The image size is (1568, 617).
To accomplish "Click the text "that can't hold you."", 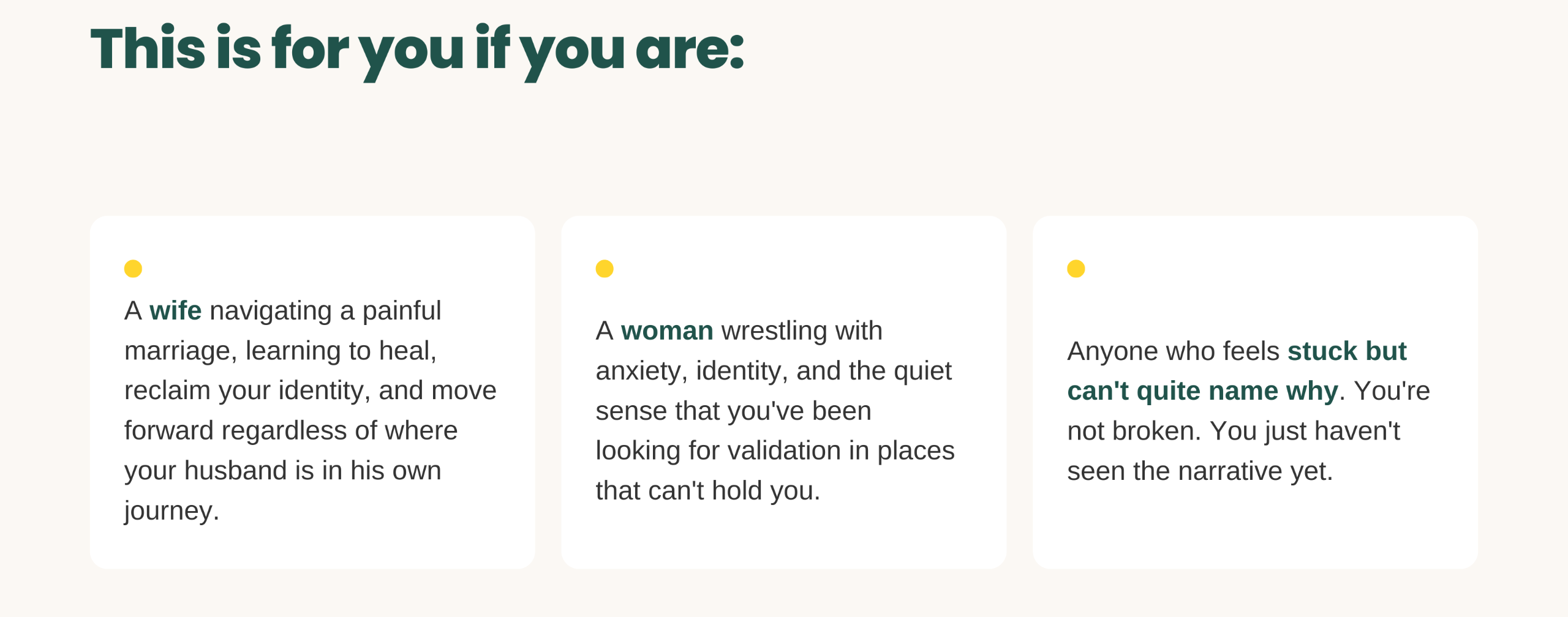I will (x=707, y=491).
